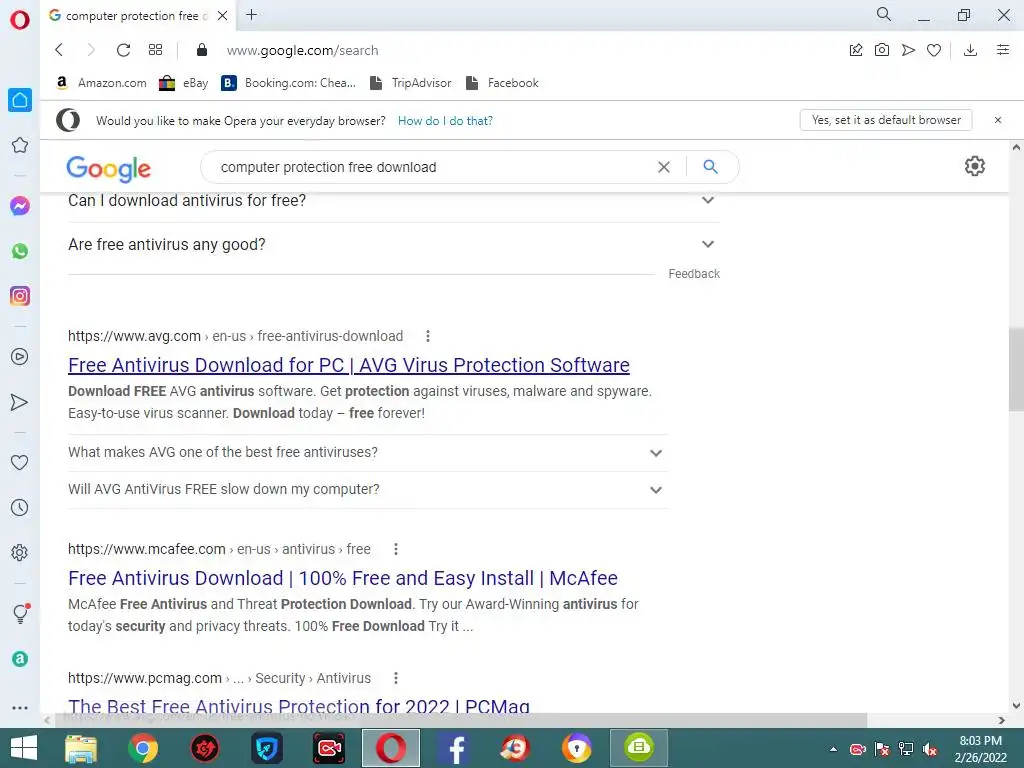Screen dimensions: 1024x768
Task: Open My Flow send icon in toolbar
Action: tap(908, 50)
